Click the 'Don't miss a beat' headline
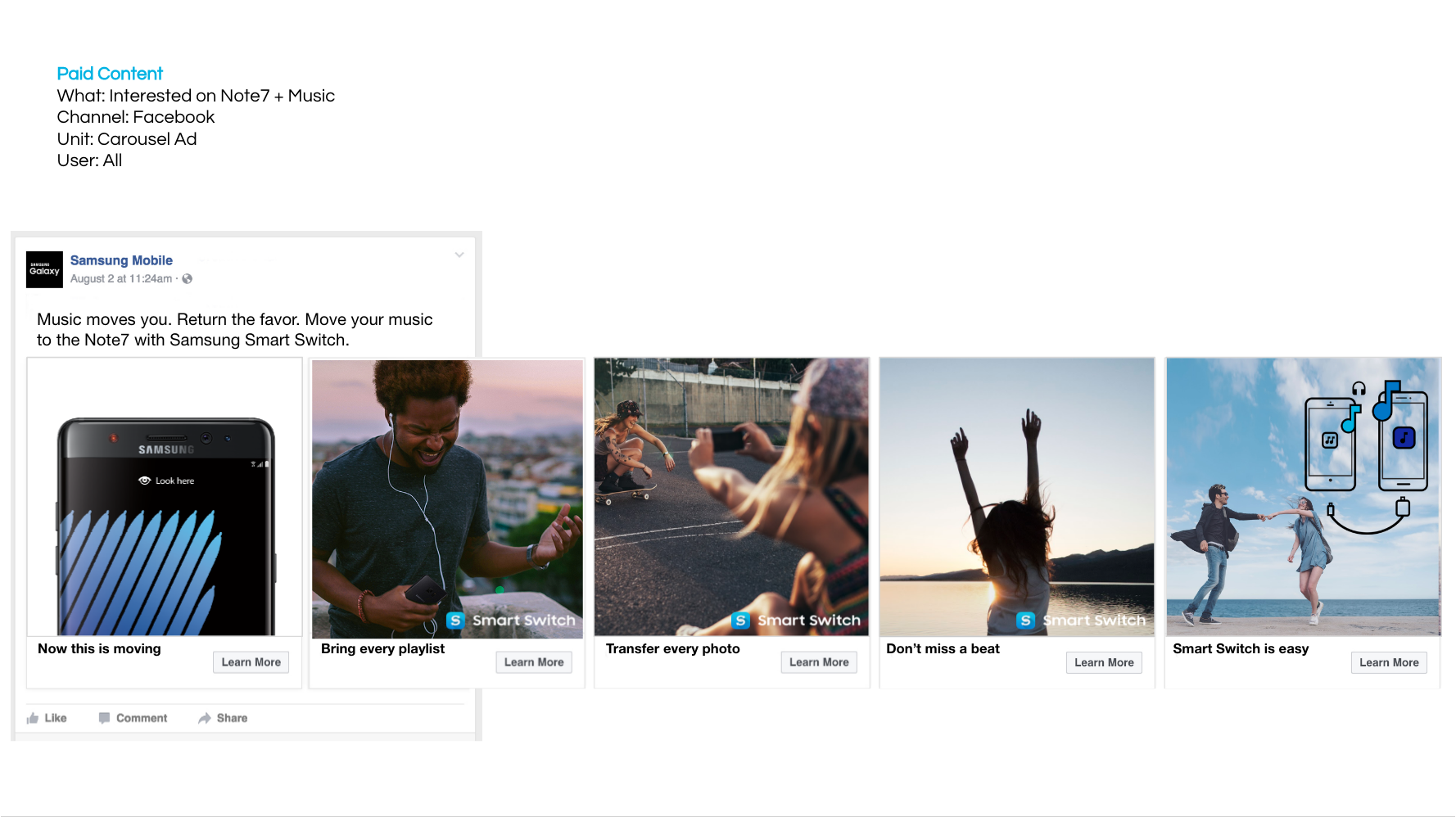 point(943,648)
